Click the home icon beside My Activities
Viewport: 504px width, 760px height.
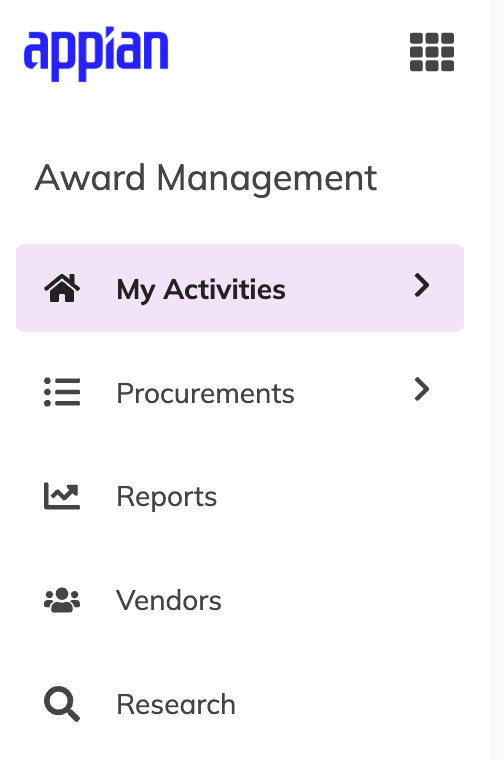click(x=62, y=288)
